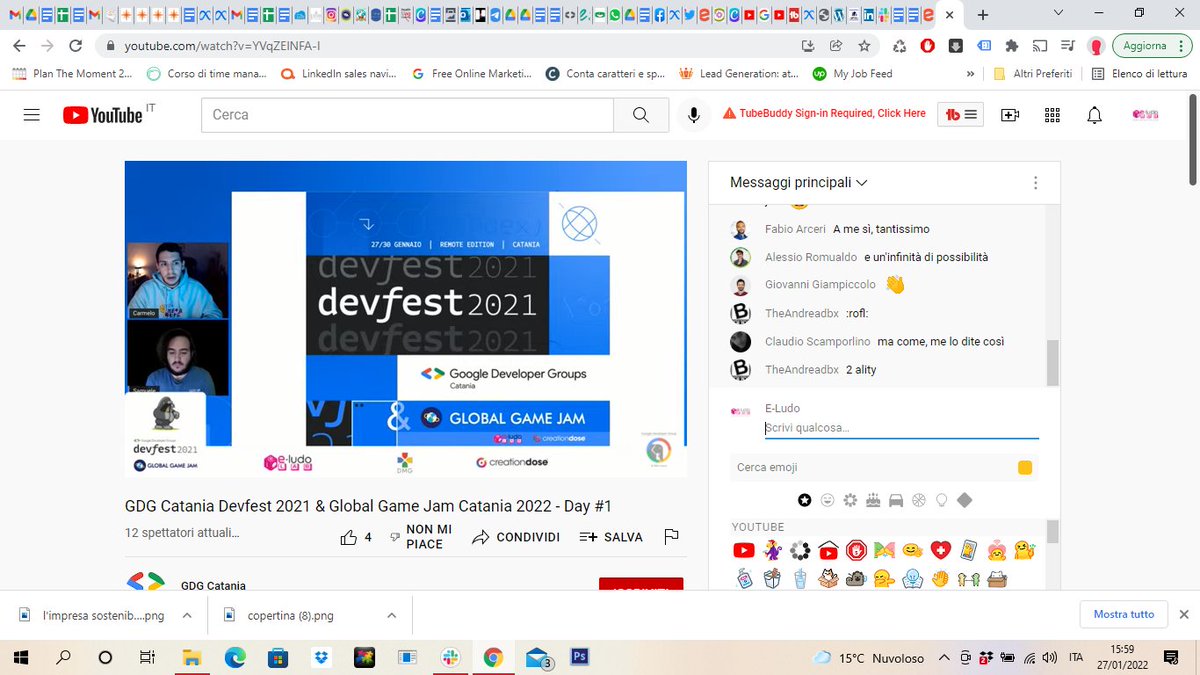Open Altri Preferiti bookmarks folder

1033,74
